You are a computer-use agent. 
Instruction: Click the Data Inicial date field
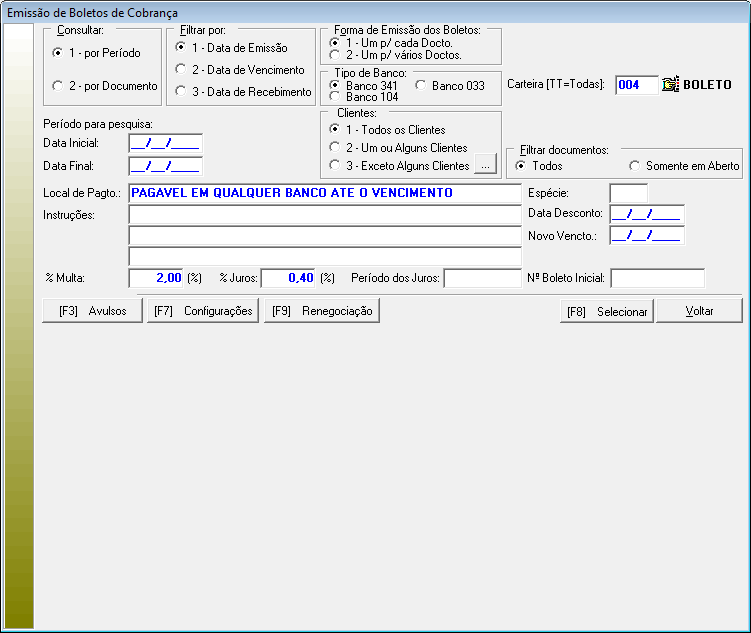click(x=165, y=144)
